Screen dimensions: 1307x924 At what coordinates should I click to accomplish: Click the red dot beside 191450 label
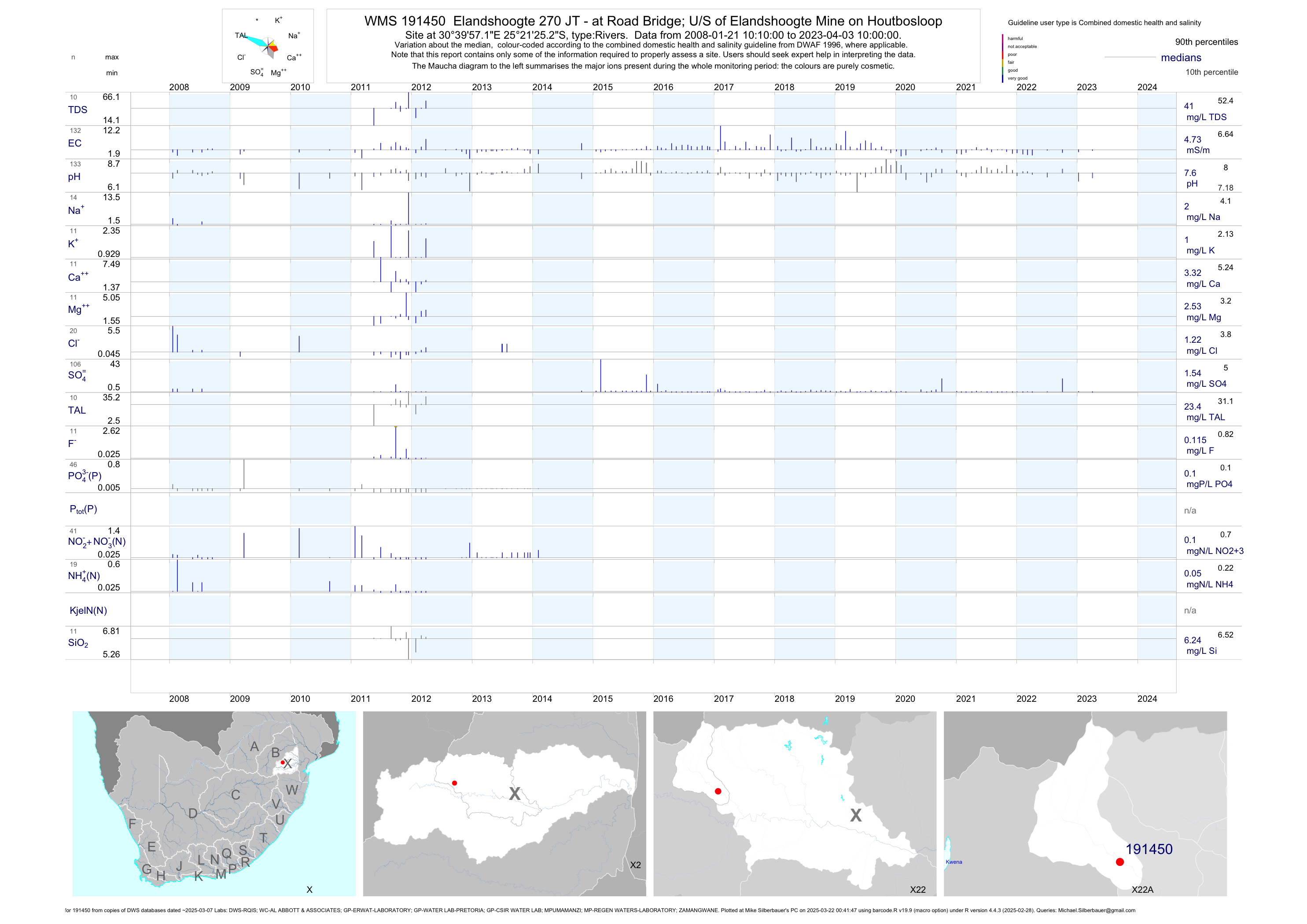tap(1120, 862)
